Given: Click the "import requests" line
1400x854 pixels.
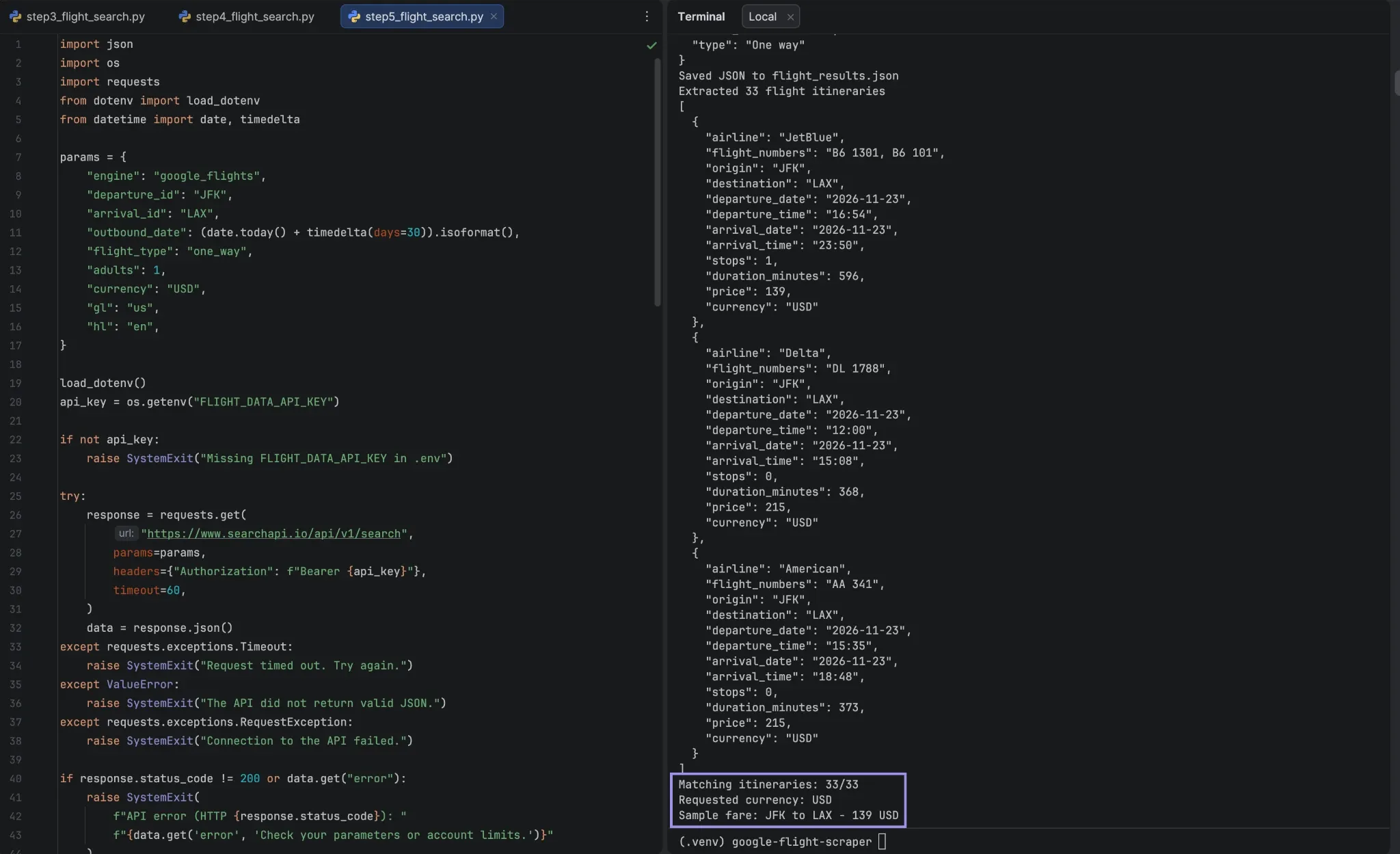Looking at the screenshot, I should (x=109, y=81).
